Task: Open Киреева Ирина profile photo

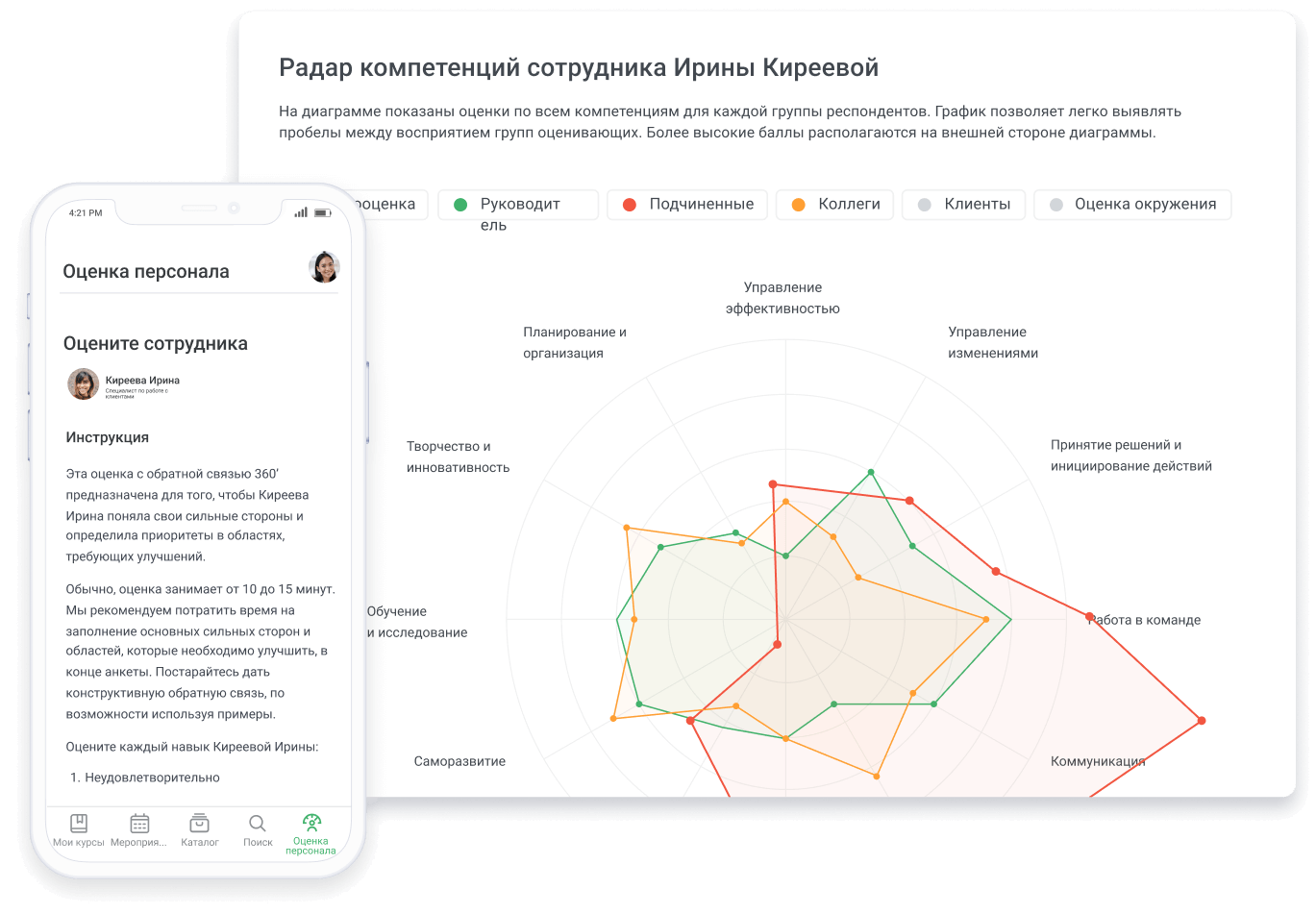Action: (x=83, y=383)
